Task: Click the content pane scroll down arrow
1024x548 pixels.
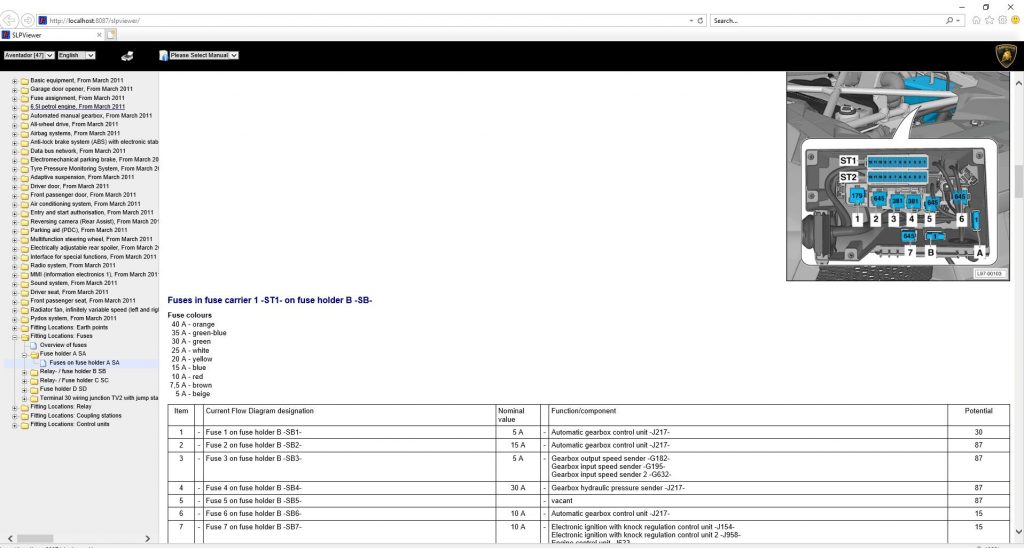Action: pos(1018,532)
